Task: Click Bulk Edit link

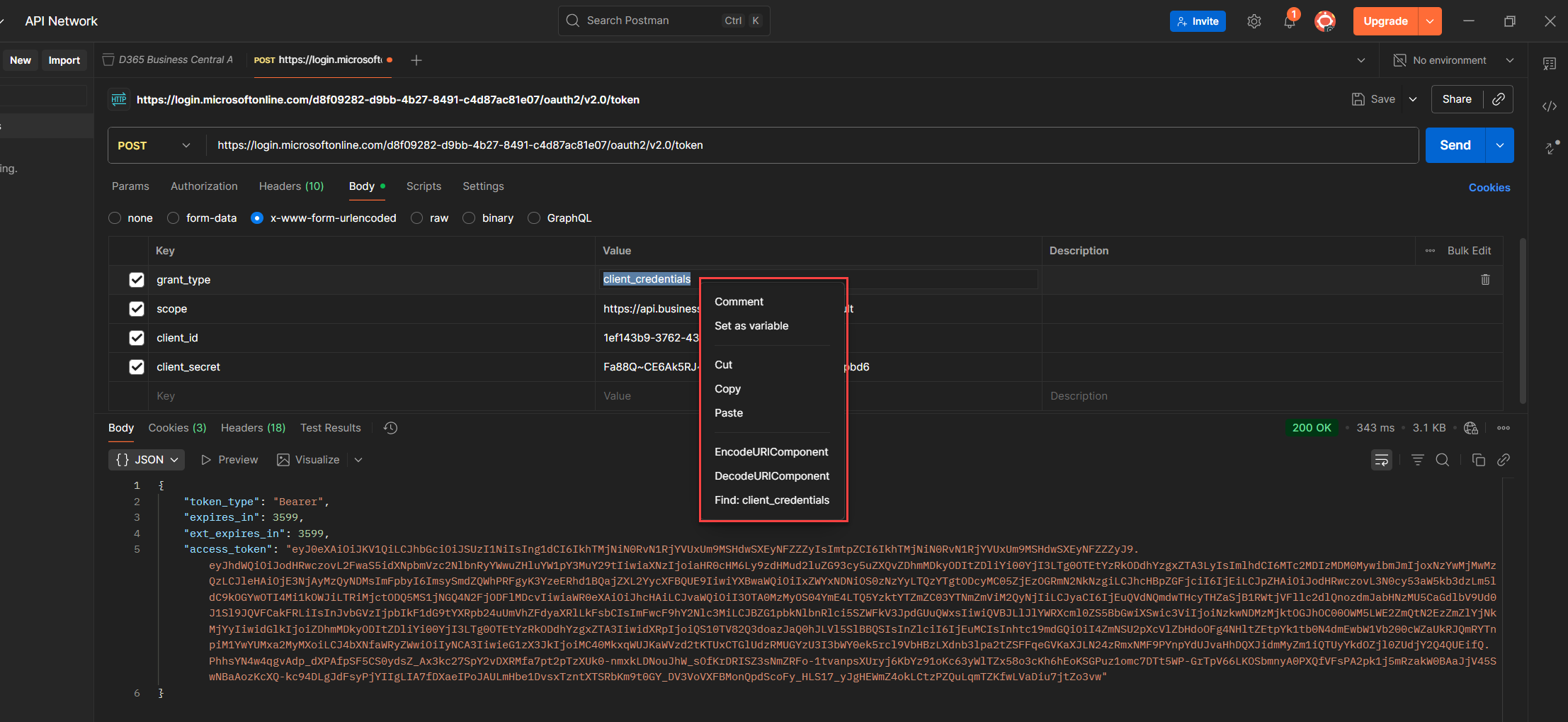Action: click(1469, 251)
